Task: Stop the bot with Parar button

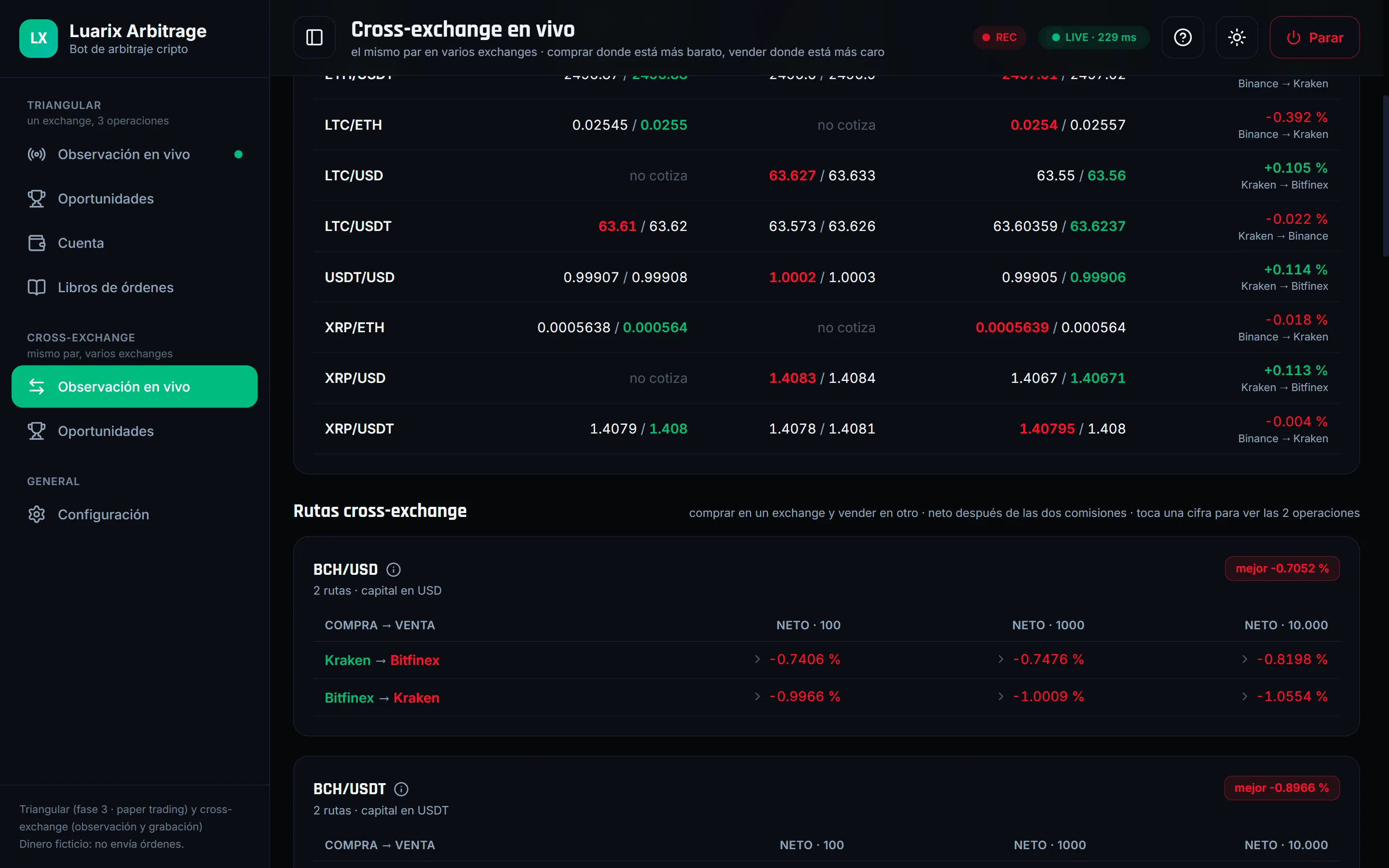Action: tap(1314, 37)
